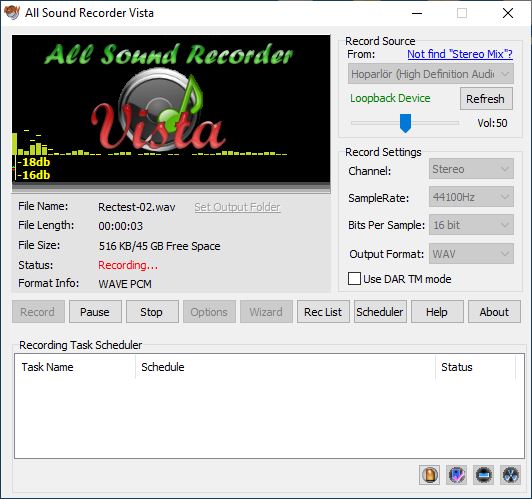Expand the Output Format WAV dropdown
Viewport: 532px width, 499px height.
(471, 254)
